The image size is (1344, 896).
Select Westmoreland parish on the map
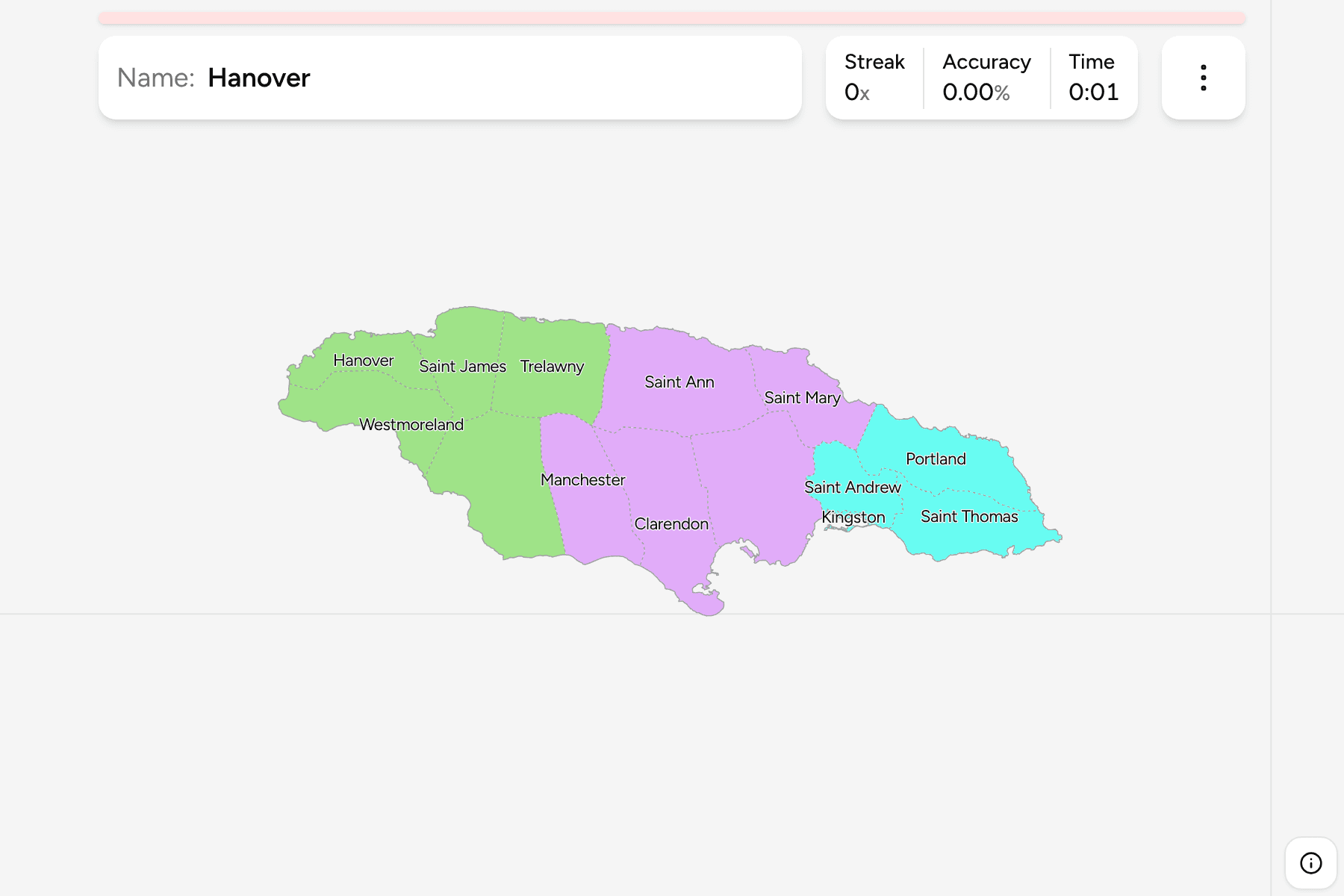point(411,425)
